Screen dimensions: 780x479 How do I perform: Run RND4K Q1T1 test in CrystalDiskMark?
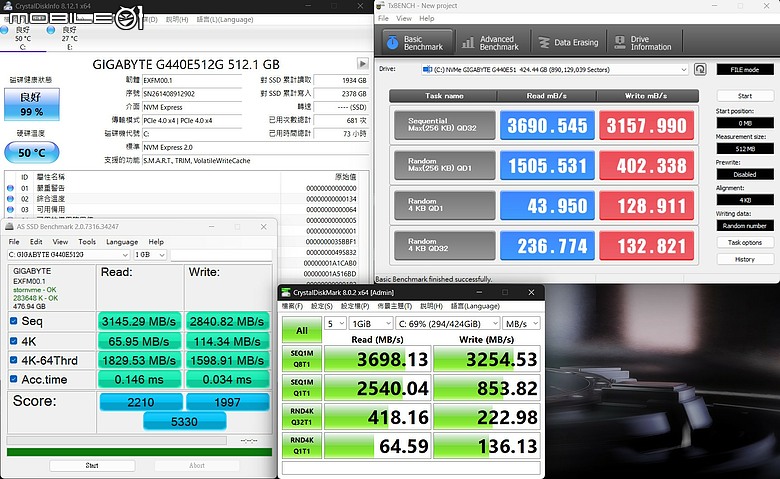pyautogui.click(x=301, y=445)
